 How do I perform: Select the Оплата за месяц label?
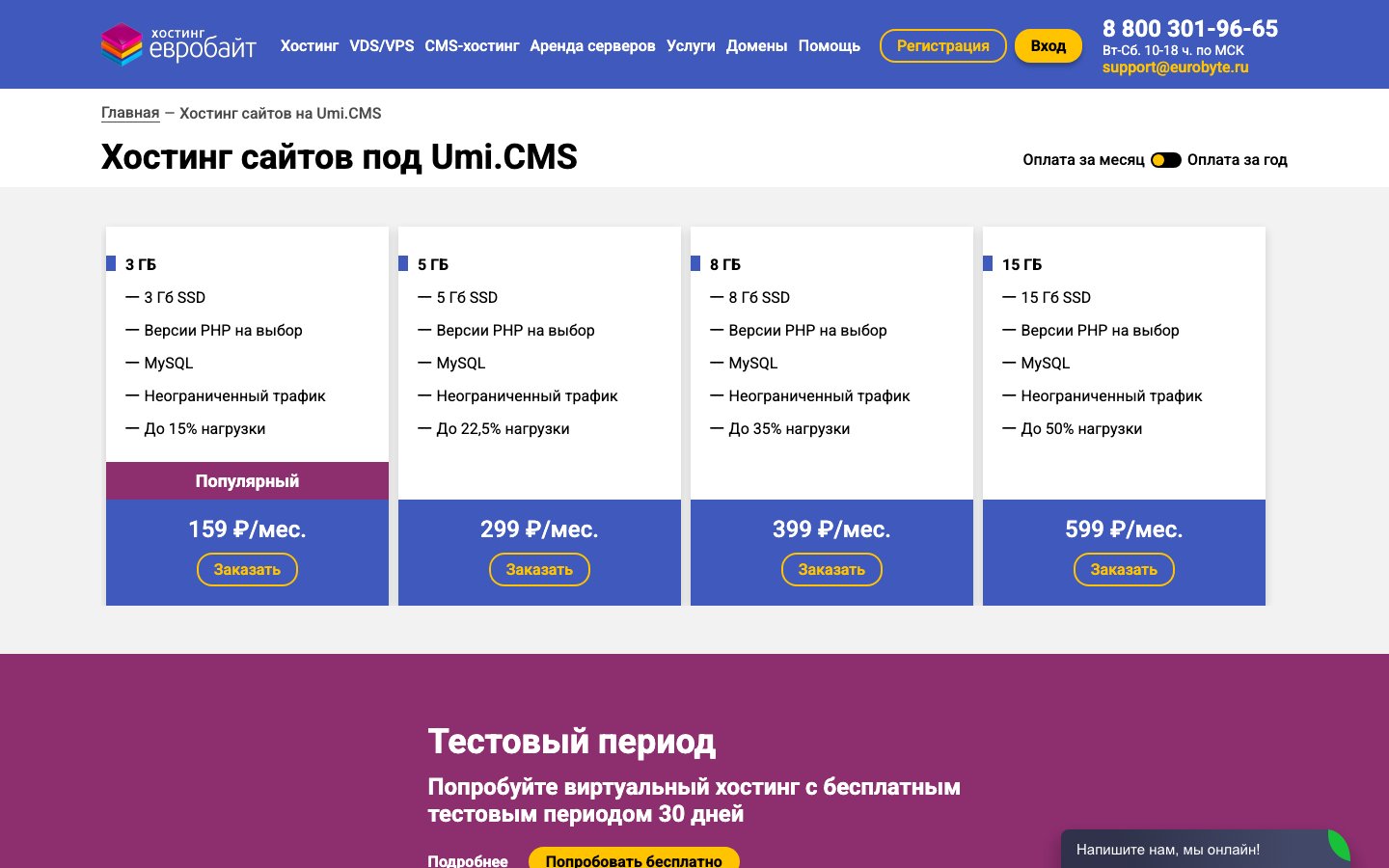coord(1083,160)
